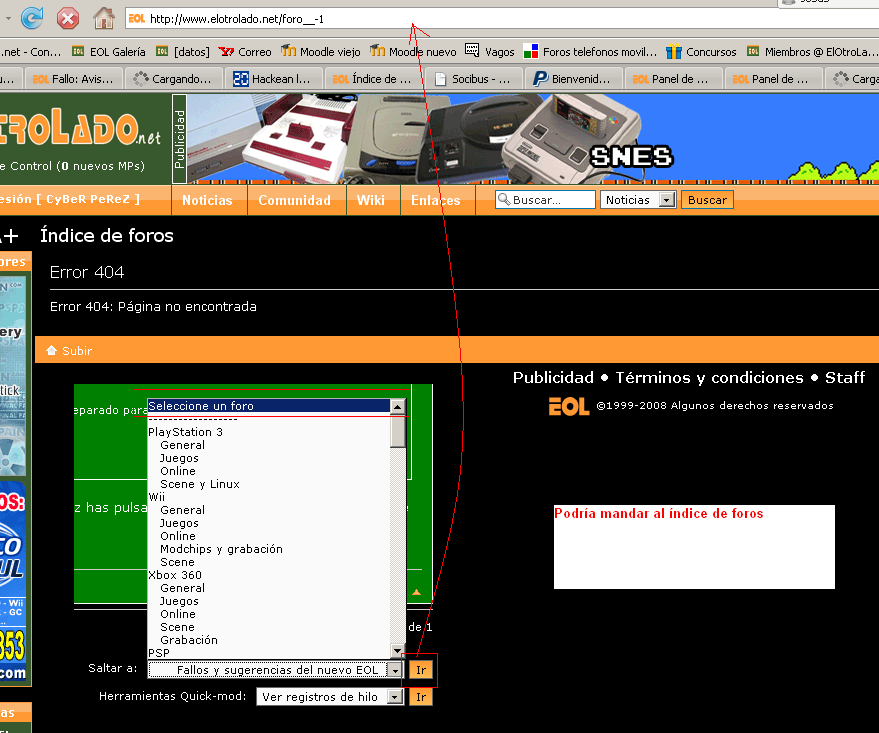Switch to the 'Bienvenid...' PayPal tab
Screen dimensions: 879x733
pos(574,79)
